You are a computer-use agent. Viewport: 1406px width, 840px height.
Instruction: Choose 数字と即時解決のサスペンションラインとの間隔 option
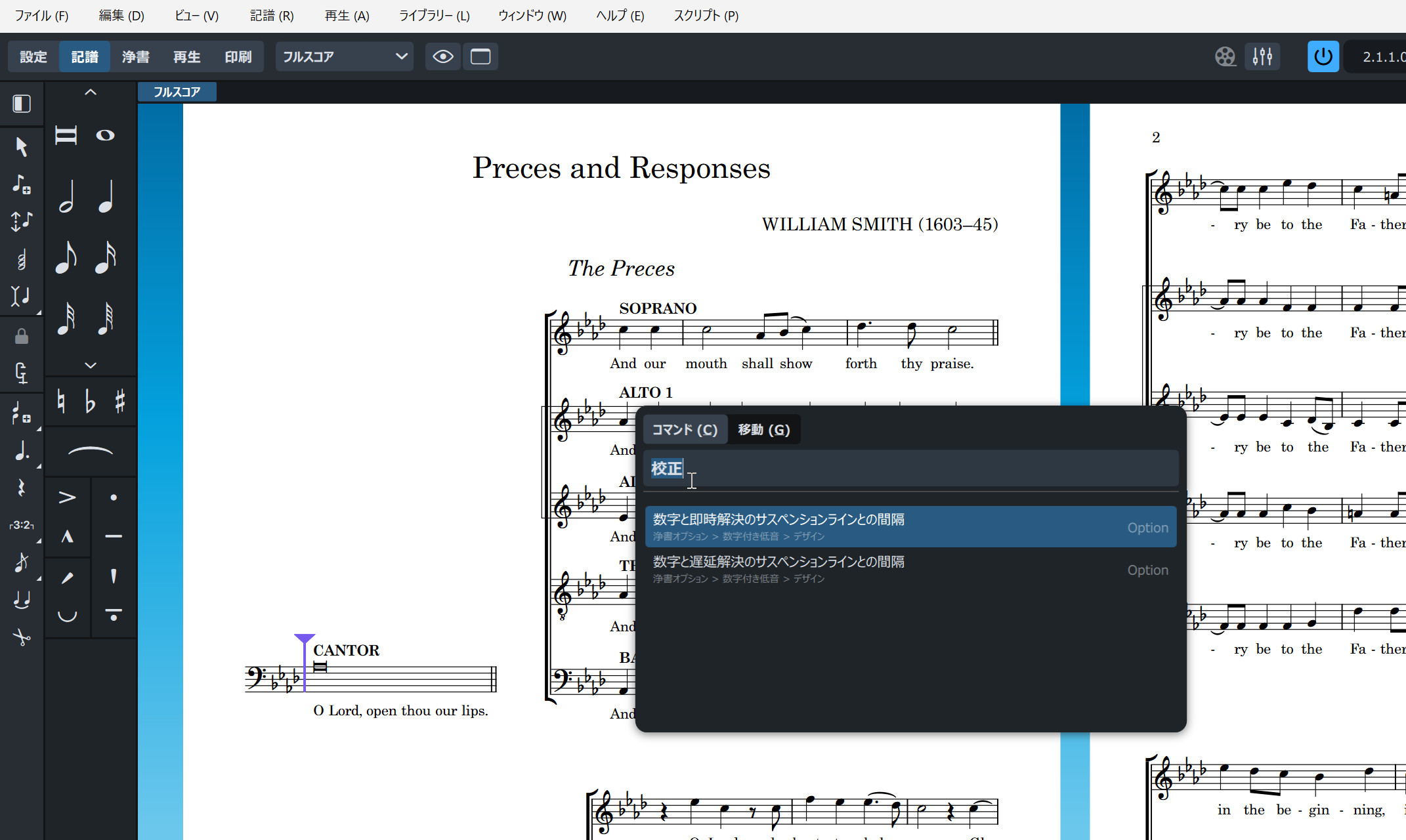[x=911, y=527]
